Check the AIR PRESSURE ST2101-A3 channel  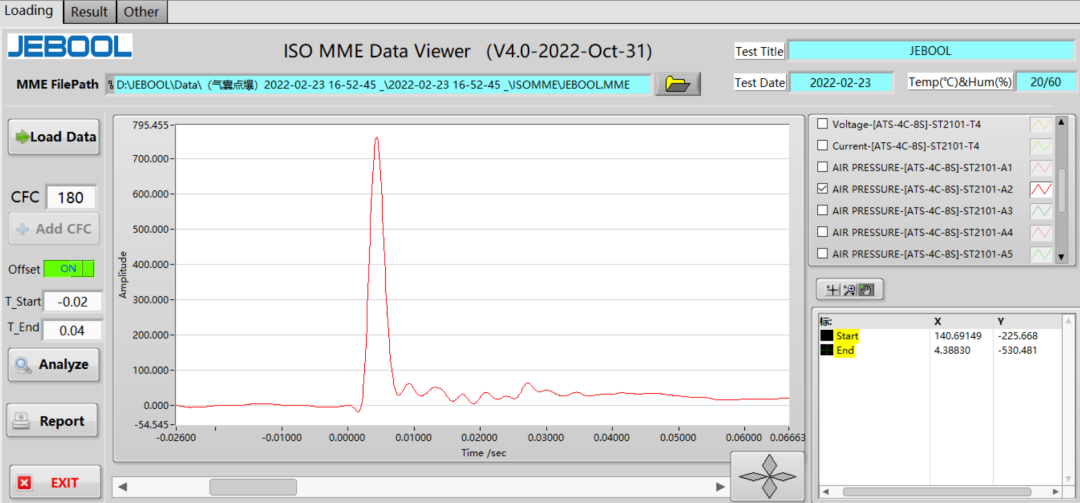tap(823, 211)
